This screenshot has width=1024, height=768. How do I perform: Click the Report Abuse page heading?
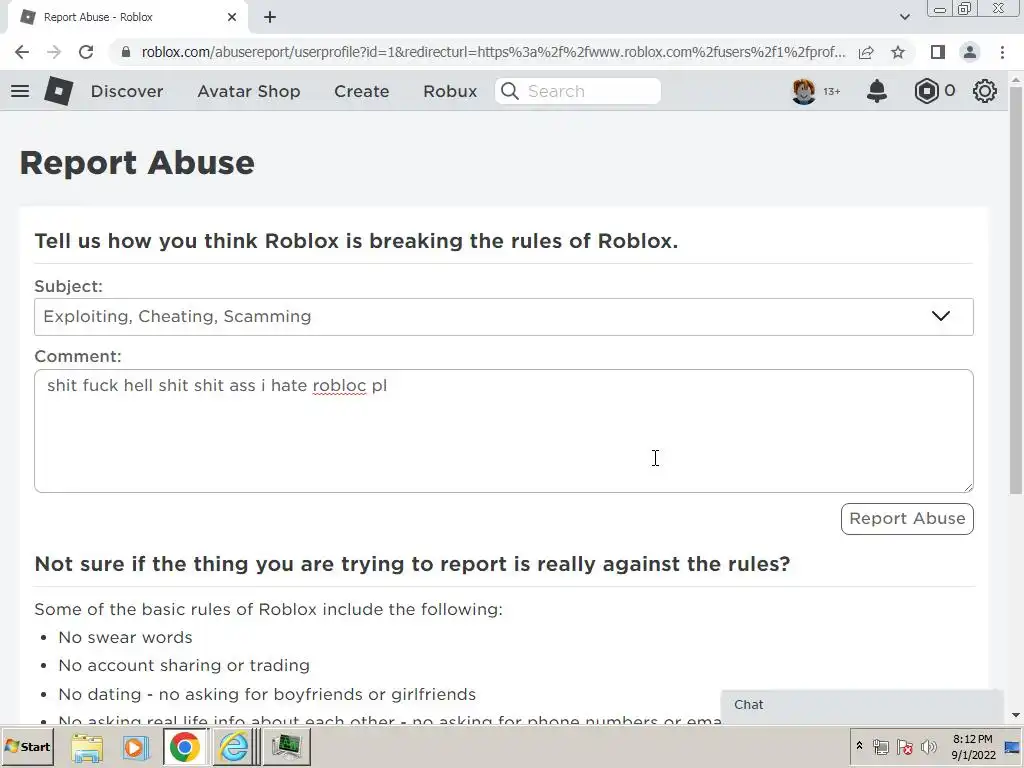(137, 163)
